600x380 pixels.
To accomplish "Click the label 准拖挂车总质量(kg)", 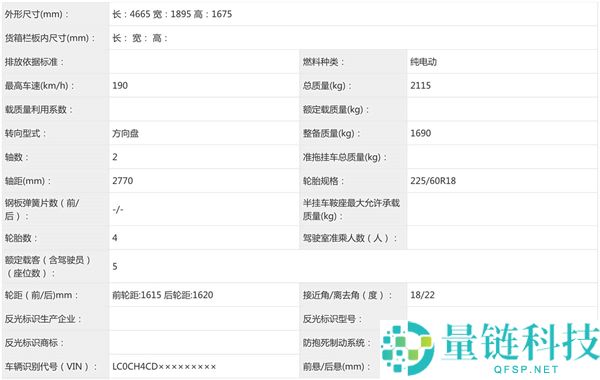I will 345,157.
